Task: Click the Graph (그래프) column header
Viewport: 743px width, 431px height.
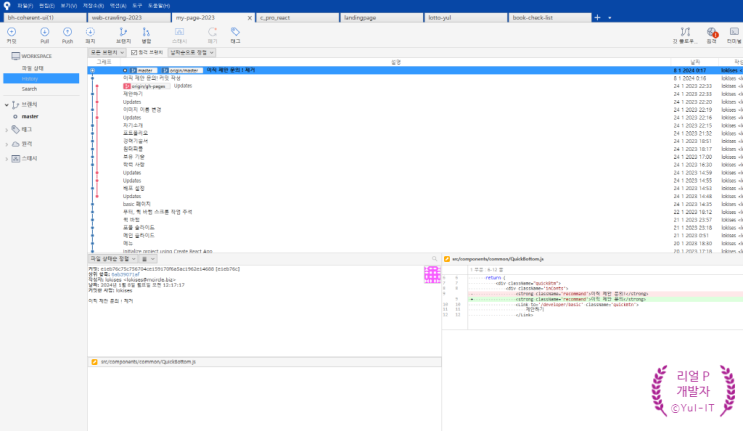Action: click(104, 62)
